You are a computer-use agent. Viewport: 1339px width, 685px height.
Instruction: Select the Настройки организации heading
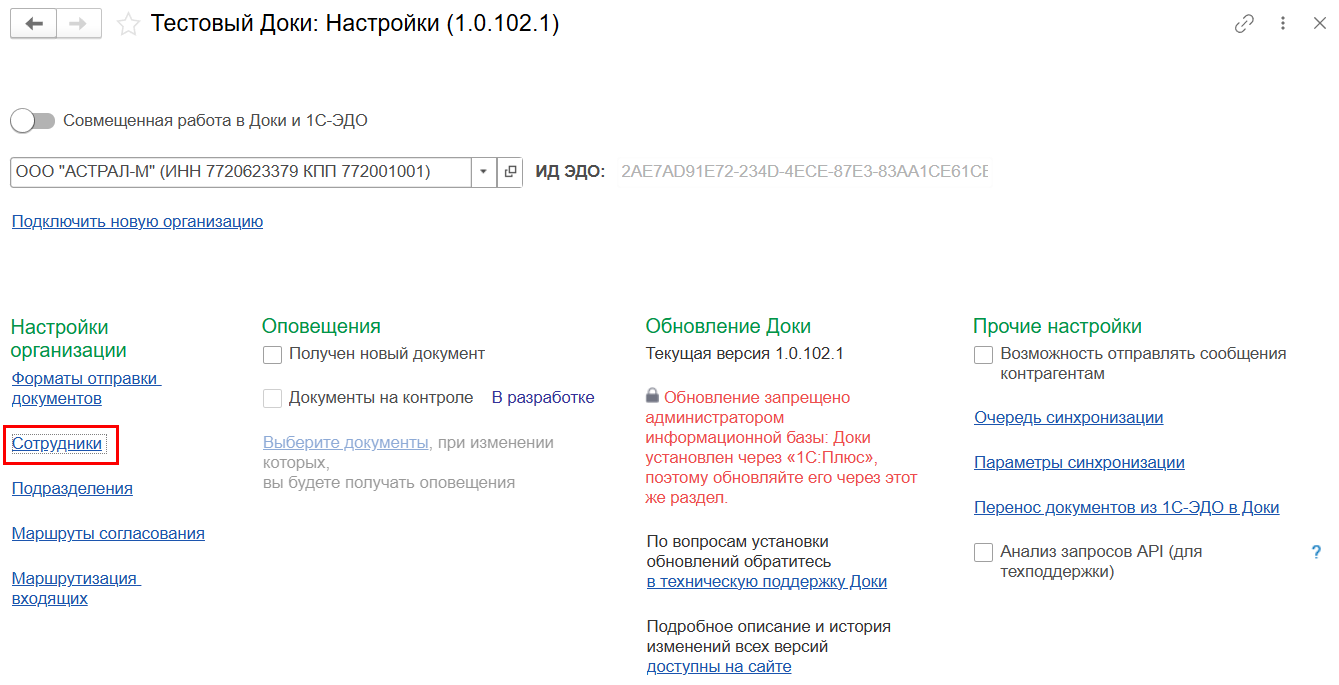69,339
